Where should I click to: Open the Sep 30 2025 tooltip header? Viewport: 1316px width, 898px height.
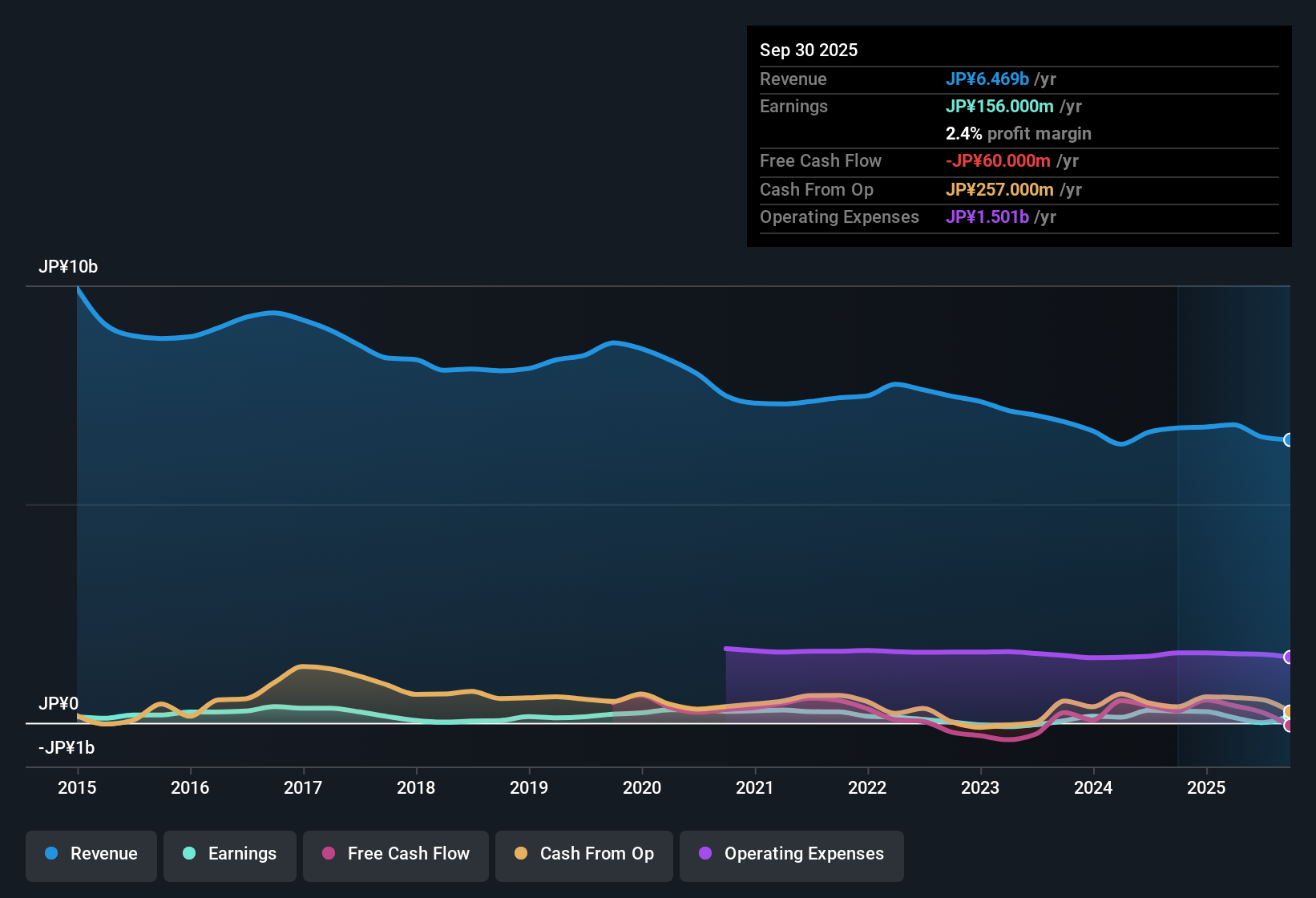pyautogui.click(x=809, y=50)
